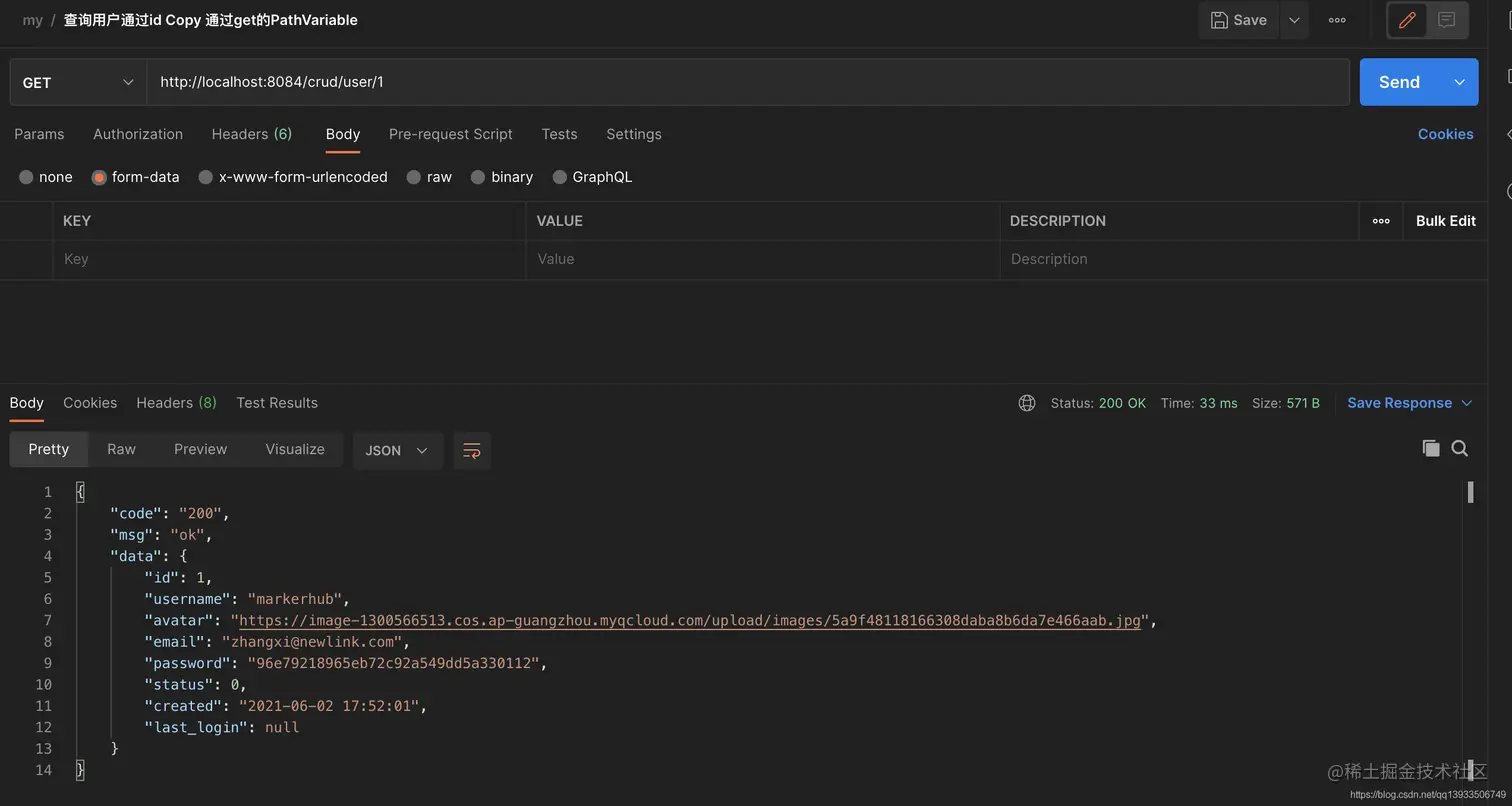Select the GraphQL body radio button
The width and height of the screenshot is (1512, 806).
click(559, 177)
